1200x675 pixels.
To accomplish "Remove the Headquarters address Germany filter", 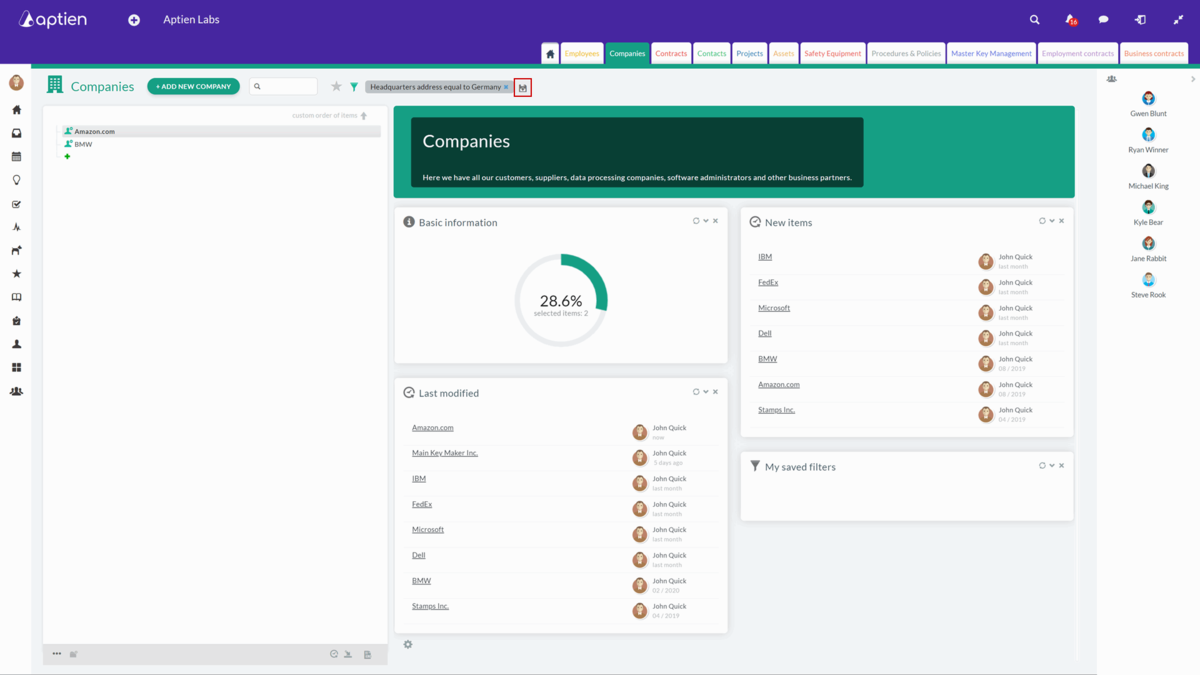I will pyautogui.click(x=506, y=87).
